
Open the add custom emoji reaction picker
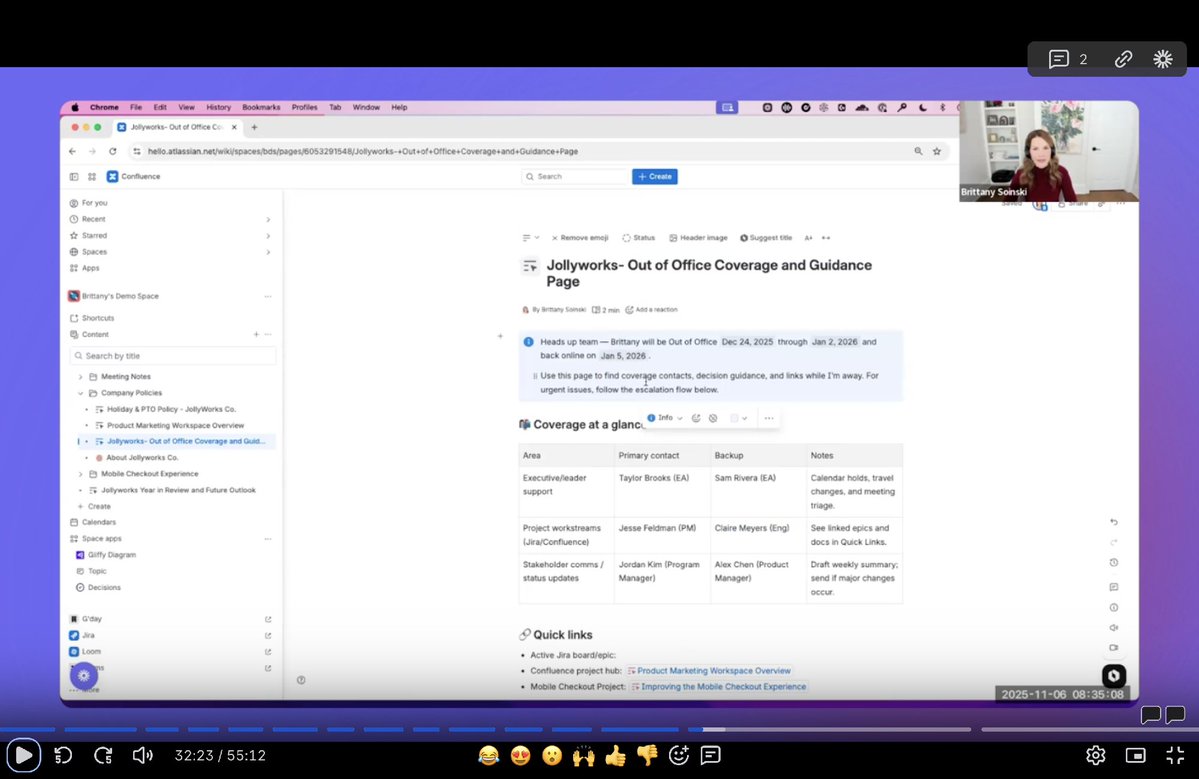click(679, 755)
